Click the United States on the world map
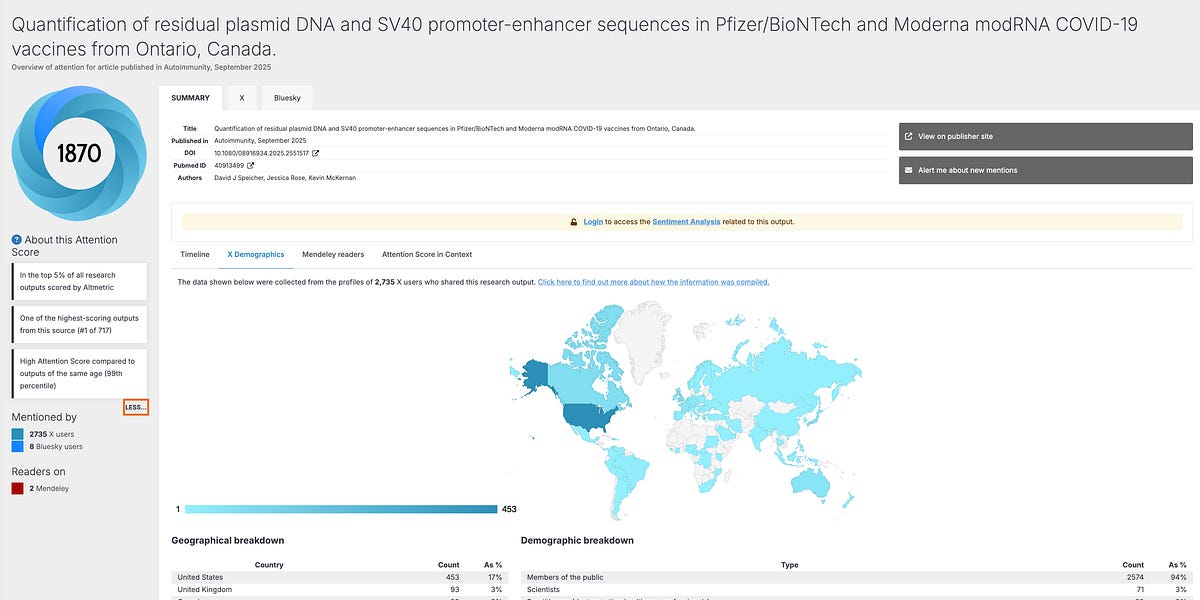The image size is (1200, 600). tap(587, 416)
